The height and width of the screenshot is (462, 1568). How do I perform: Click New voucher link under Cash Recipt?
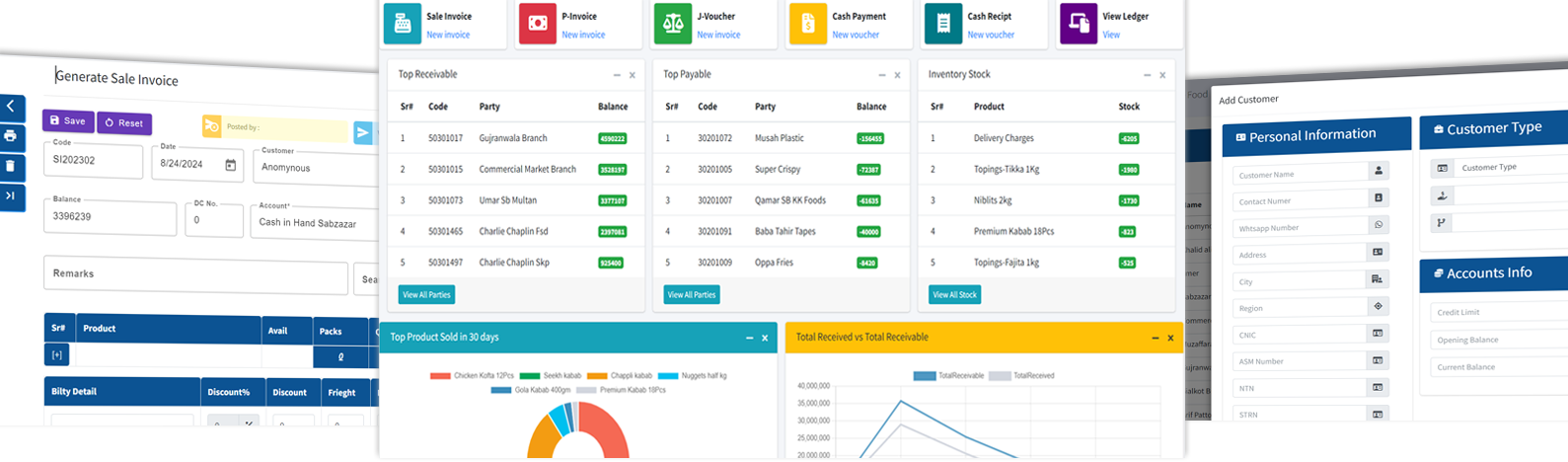pyautogui.click(x=991, y=35)
